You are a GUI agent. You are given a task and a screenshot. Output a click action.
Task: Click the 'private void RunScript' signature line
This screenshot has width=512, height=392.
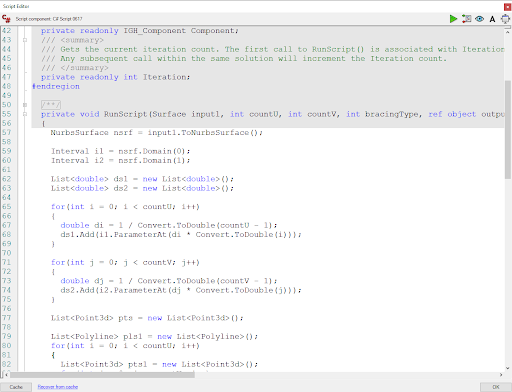tap(272, 114)
